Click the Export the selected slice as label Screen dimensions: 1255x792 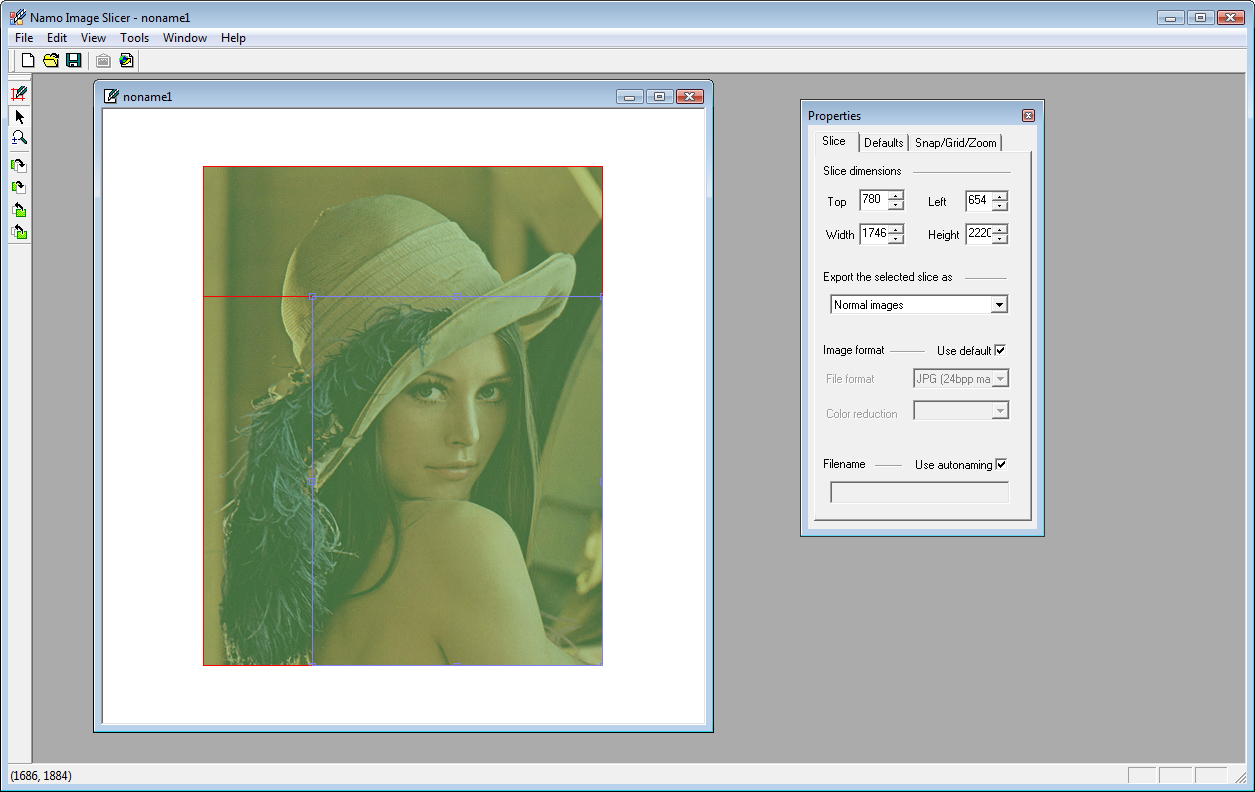(x=888, y=277)
